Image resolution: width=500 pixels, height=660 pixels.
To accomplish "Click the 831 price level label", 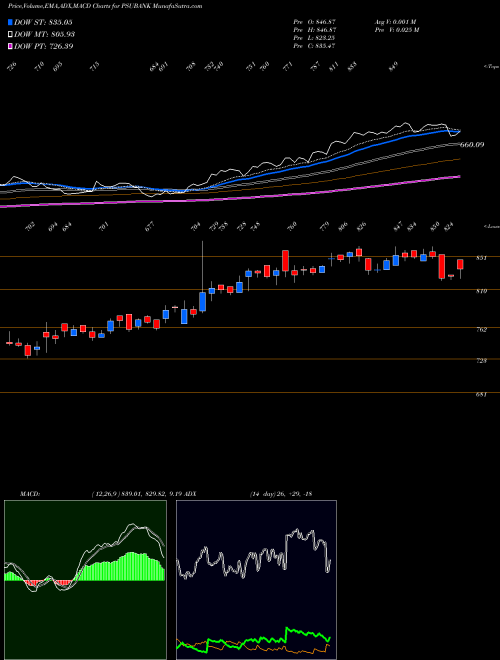I will pyautogui.click(x=481, y=258).
